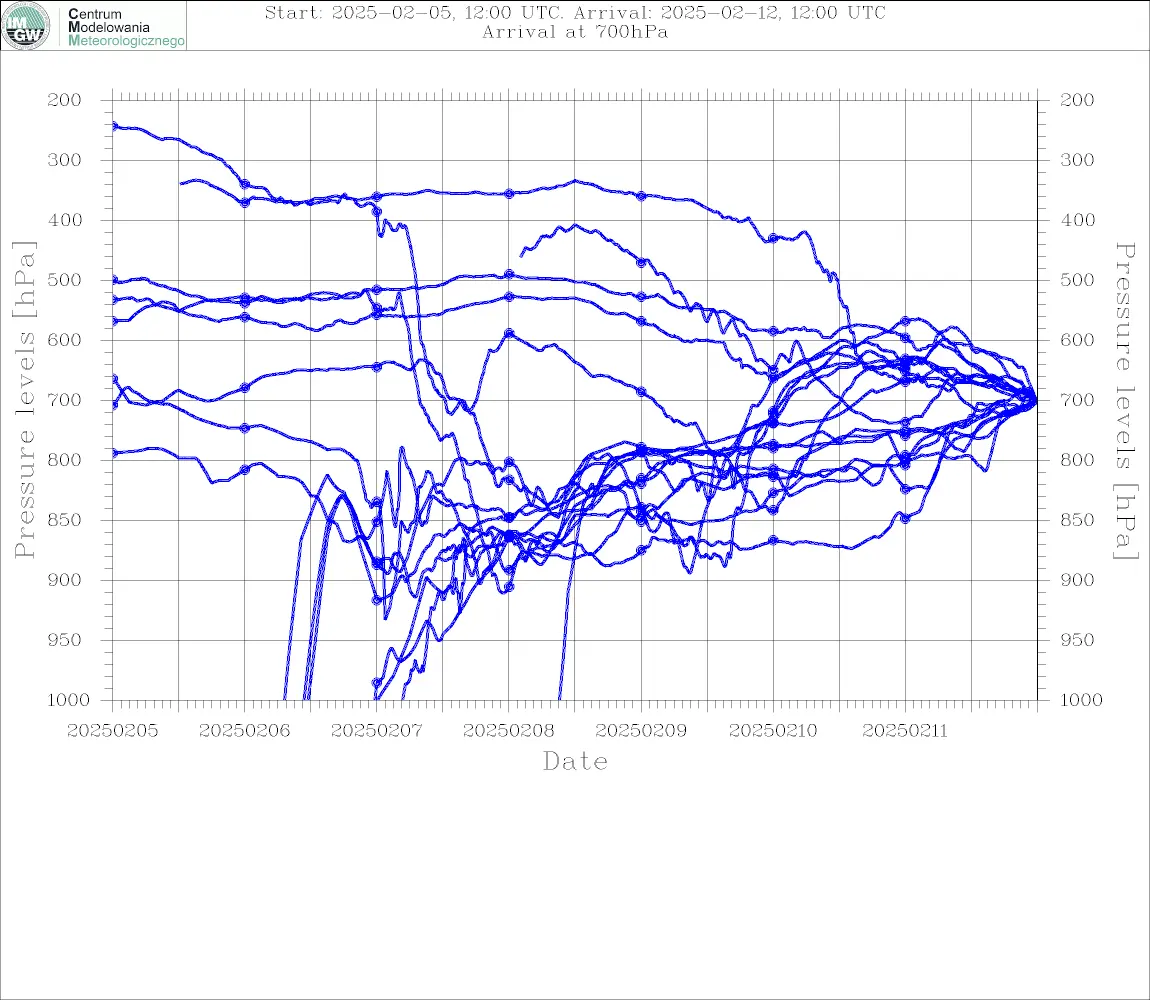Click the x-axis date label 20250206
The width and height of the screenshot is (1150, 1000).
[244, 731]
